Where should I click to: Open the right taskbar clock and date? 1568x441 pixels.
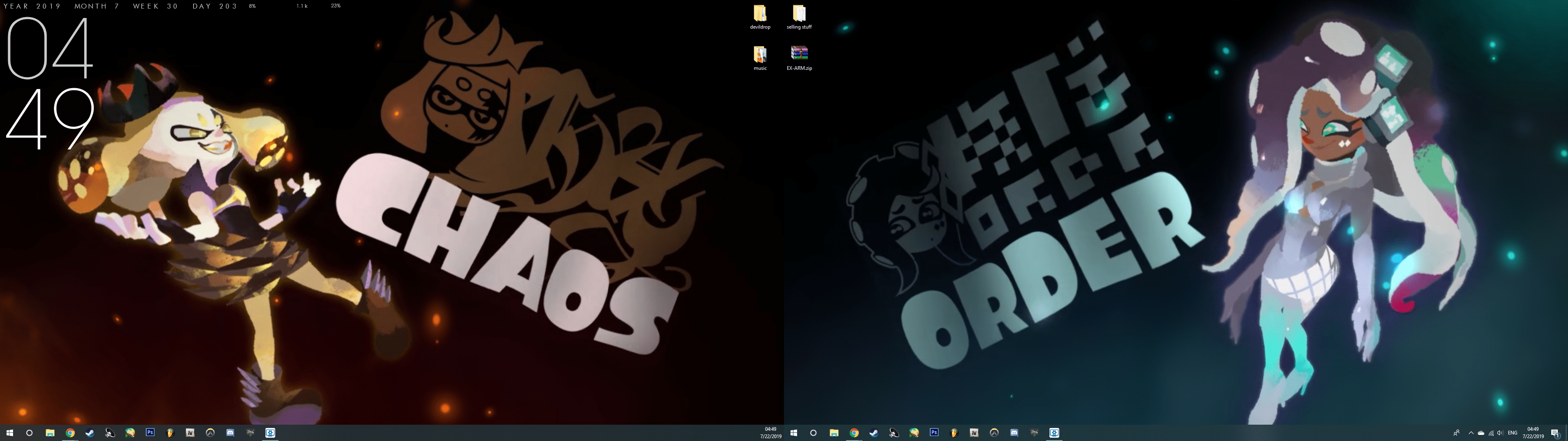pos(1533,432)
